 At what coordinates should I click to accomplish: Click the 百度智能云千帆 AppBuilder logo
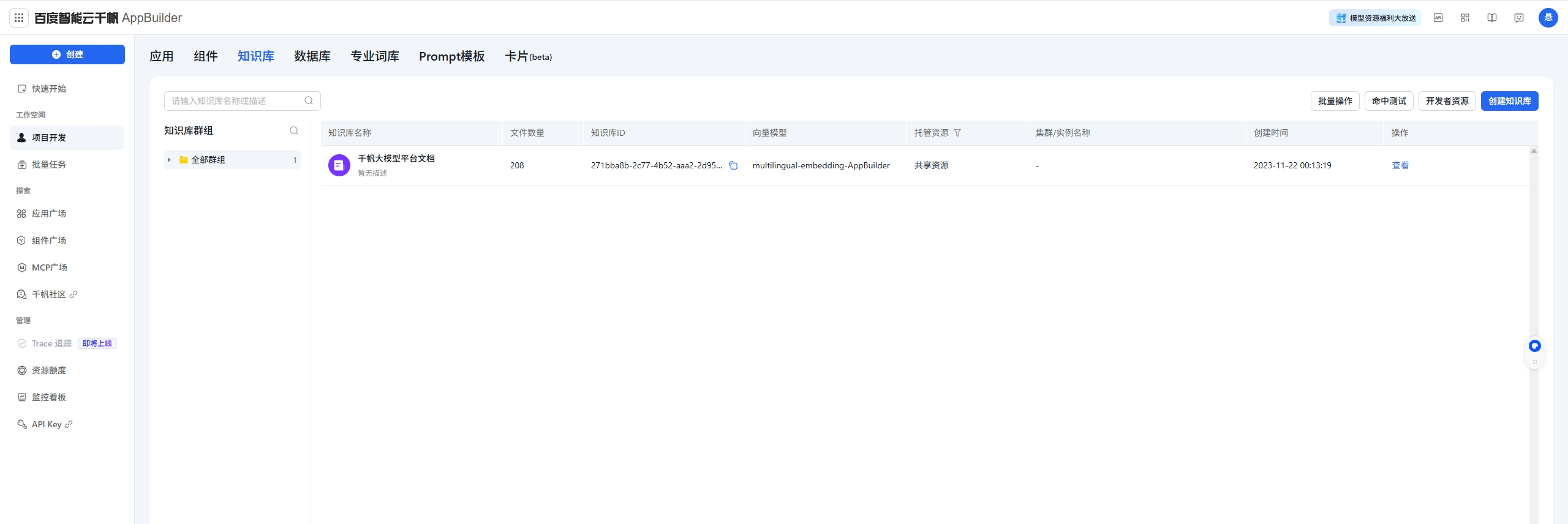point(108,18)
